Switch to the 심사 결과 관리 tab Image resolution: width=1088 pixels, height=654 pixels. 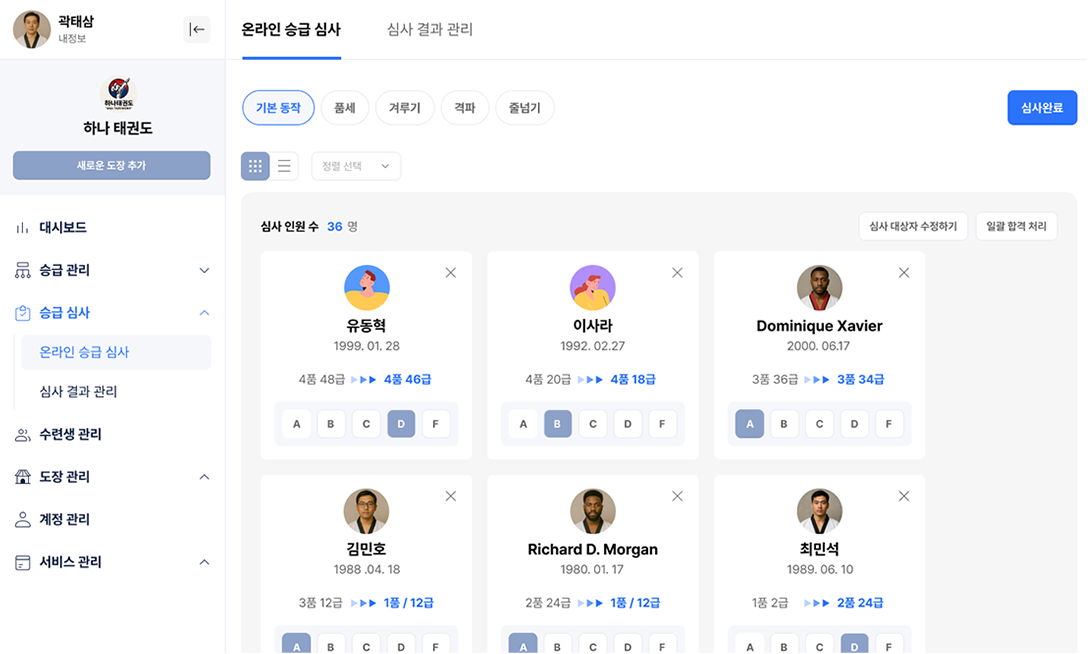click(430, 30)
